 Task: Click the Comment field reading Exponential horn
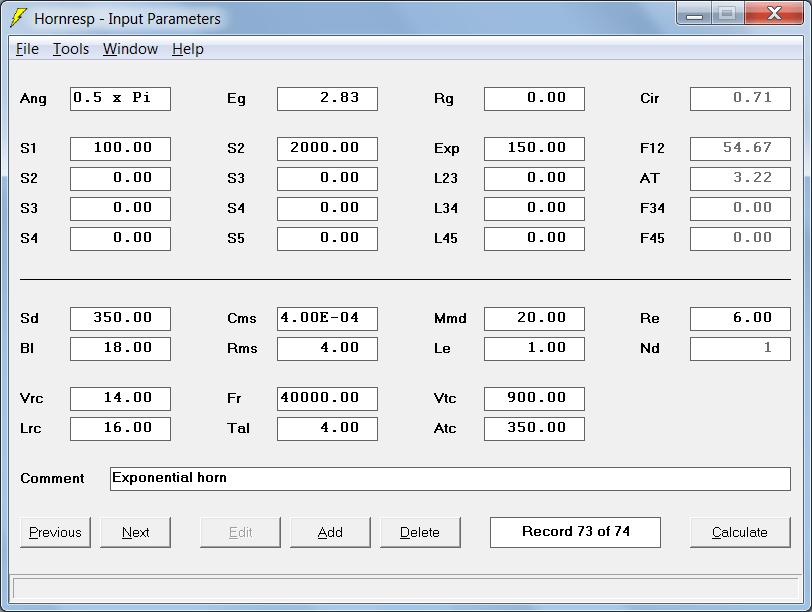[x=450, y=479]
